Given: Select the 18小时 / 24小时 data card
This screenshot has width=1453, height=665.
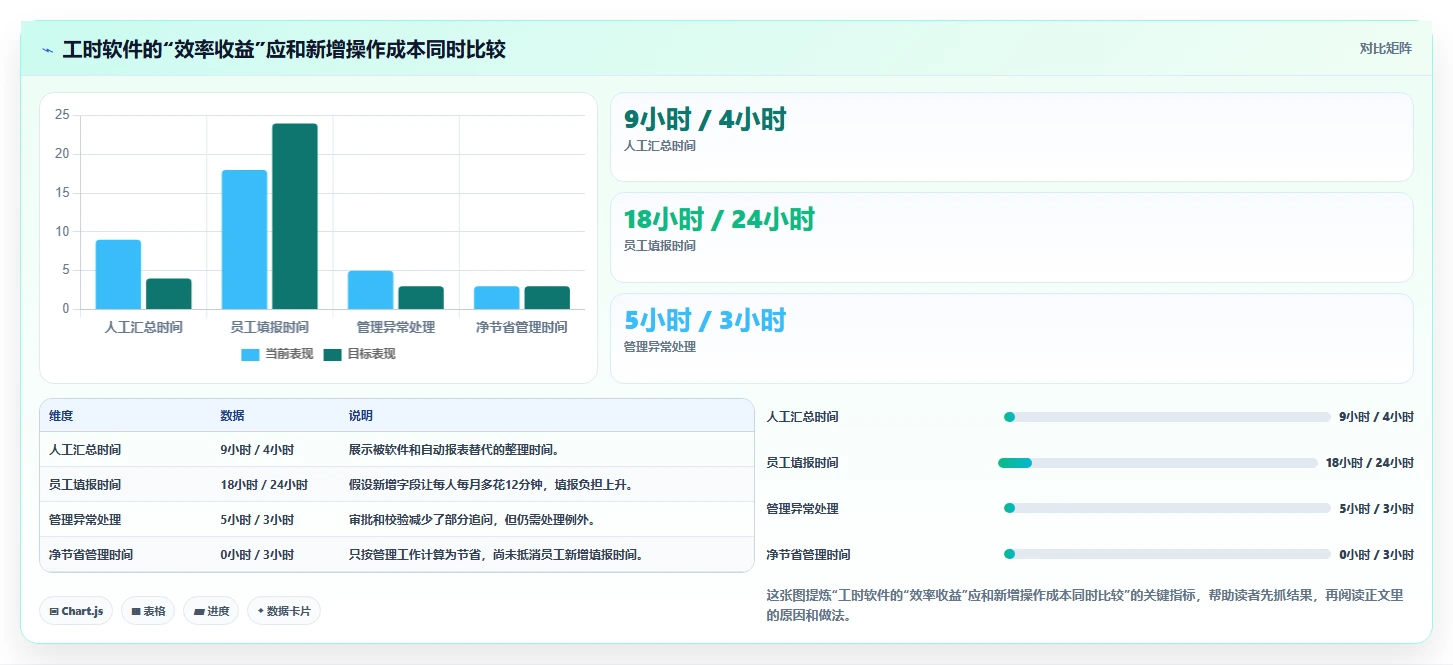Looking at the screenshot, I should coord(1011,237).
